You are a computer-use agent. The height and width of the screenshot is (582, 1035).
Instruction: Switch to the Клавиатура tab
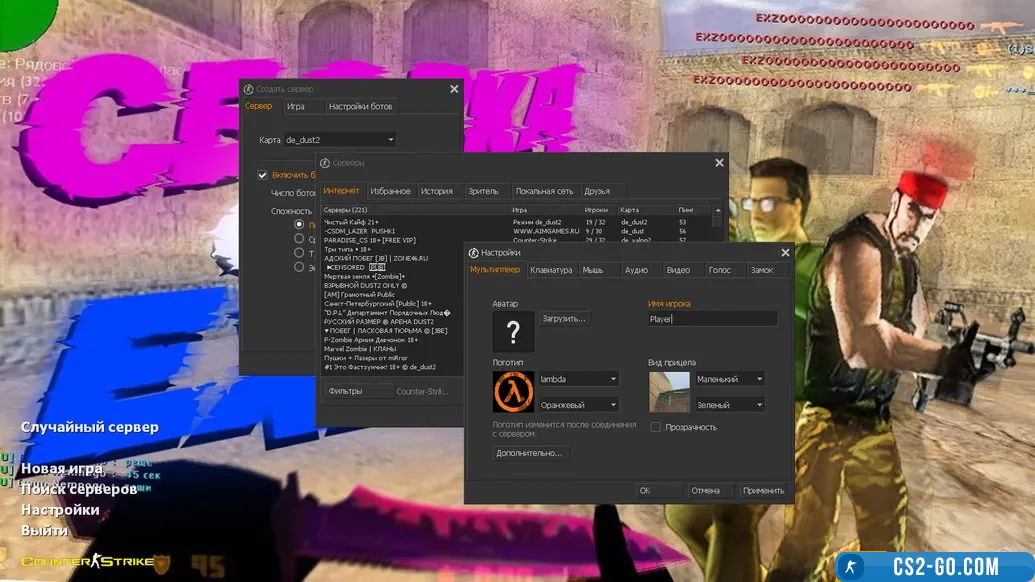551,270
